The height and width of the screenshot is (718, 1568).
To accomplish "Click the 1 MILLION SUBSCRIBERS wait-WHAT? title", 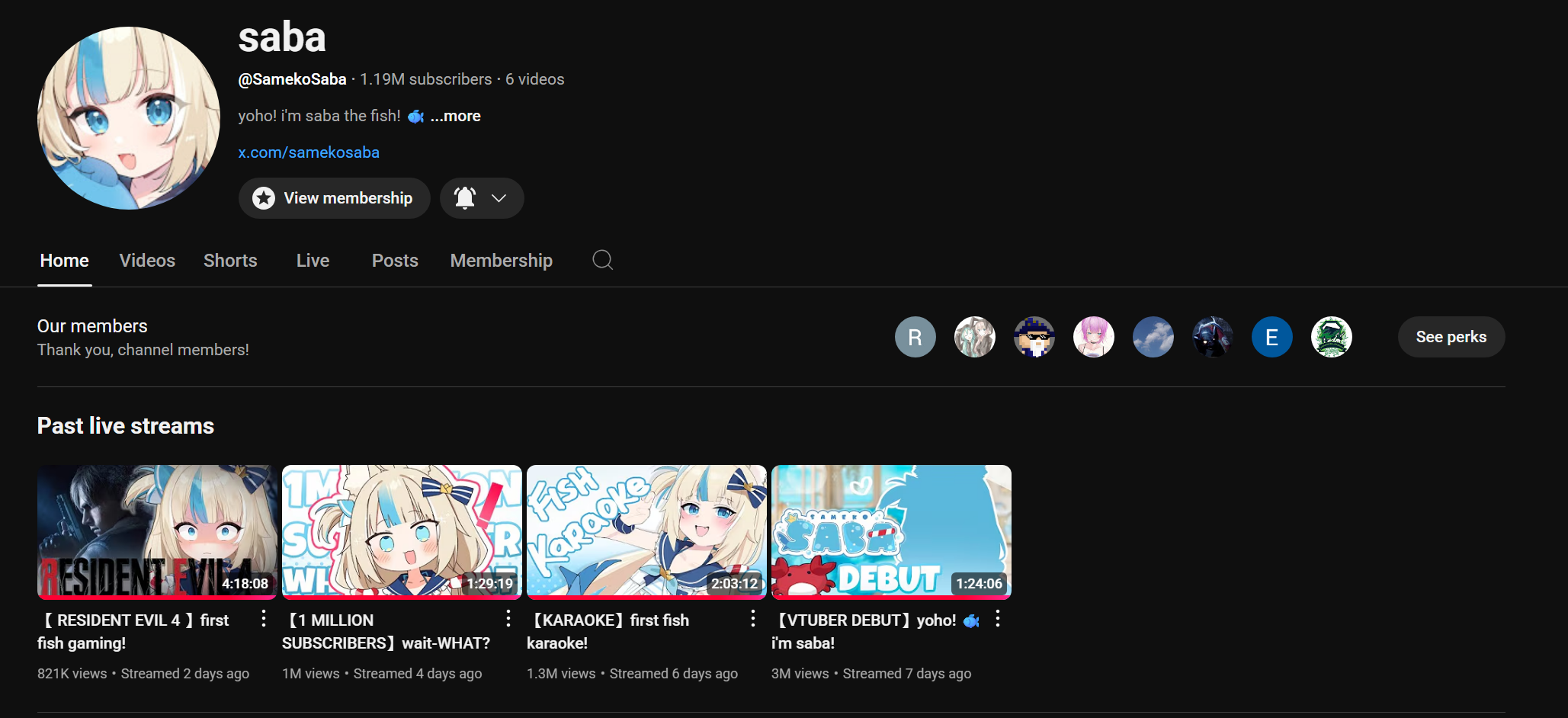I will (x=386, y=632).
